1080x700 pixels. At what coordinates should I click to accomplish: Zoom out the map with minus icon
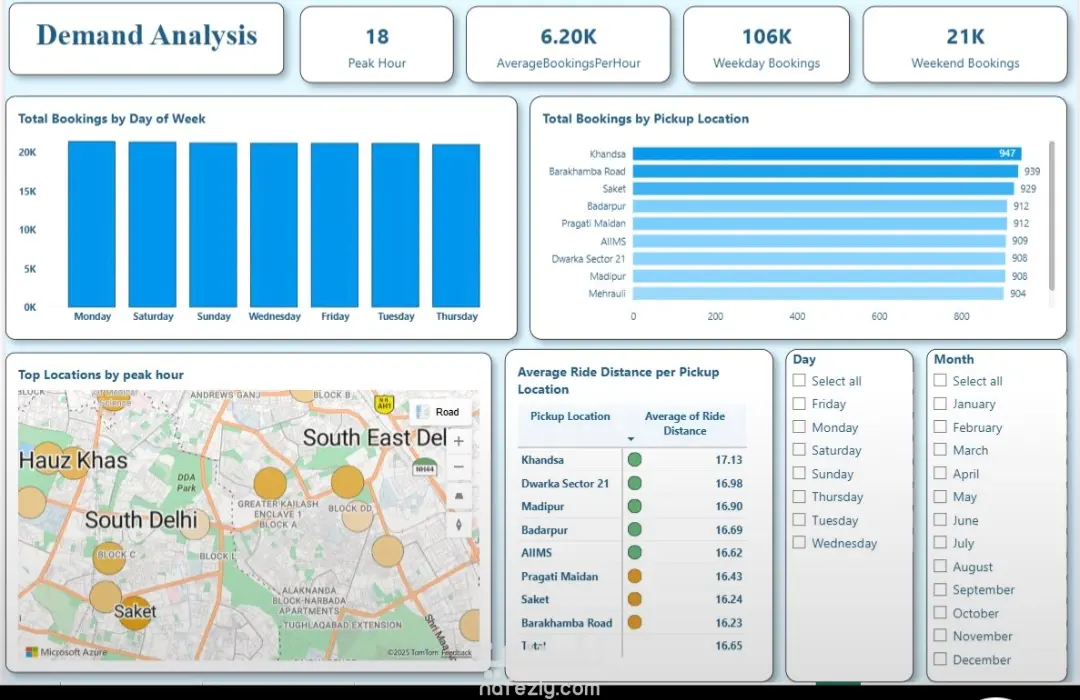(x=459, y=467)
